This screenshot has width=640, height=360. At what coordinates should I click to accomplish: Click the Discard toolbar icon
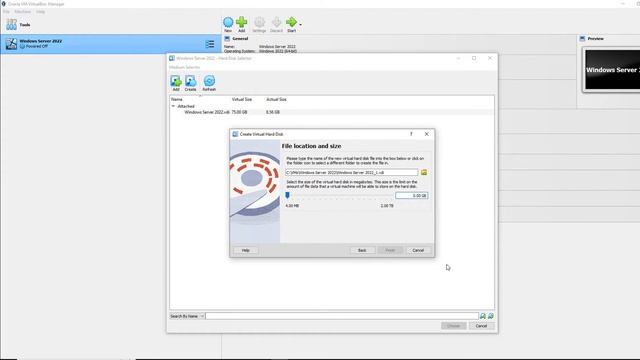coord(276,22)
